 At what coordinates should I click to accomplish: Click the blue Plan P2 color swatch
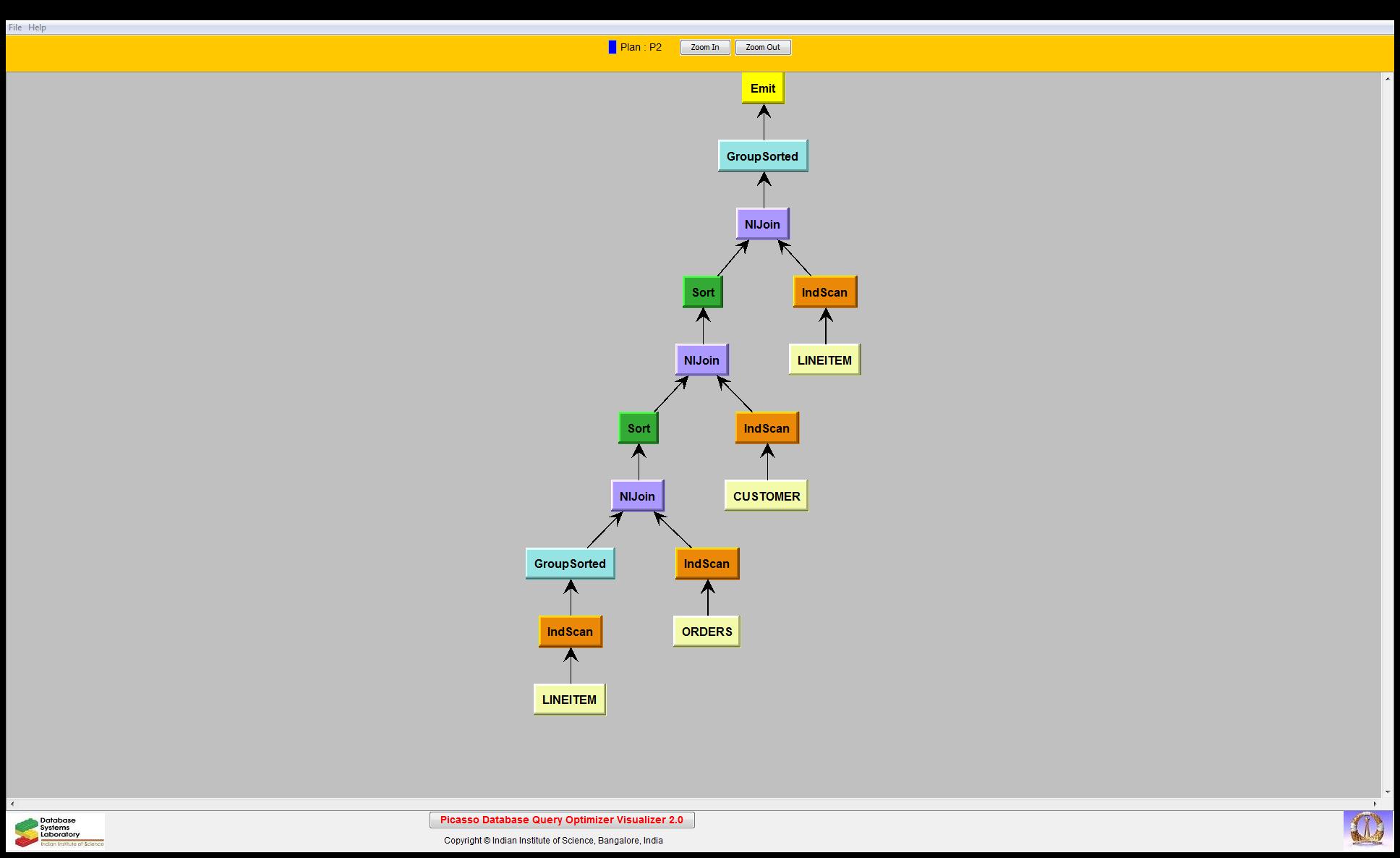click(612, 47)
